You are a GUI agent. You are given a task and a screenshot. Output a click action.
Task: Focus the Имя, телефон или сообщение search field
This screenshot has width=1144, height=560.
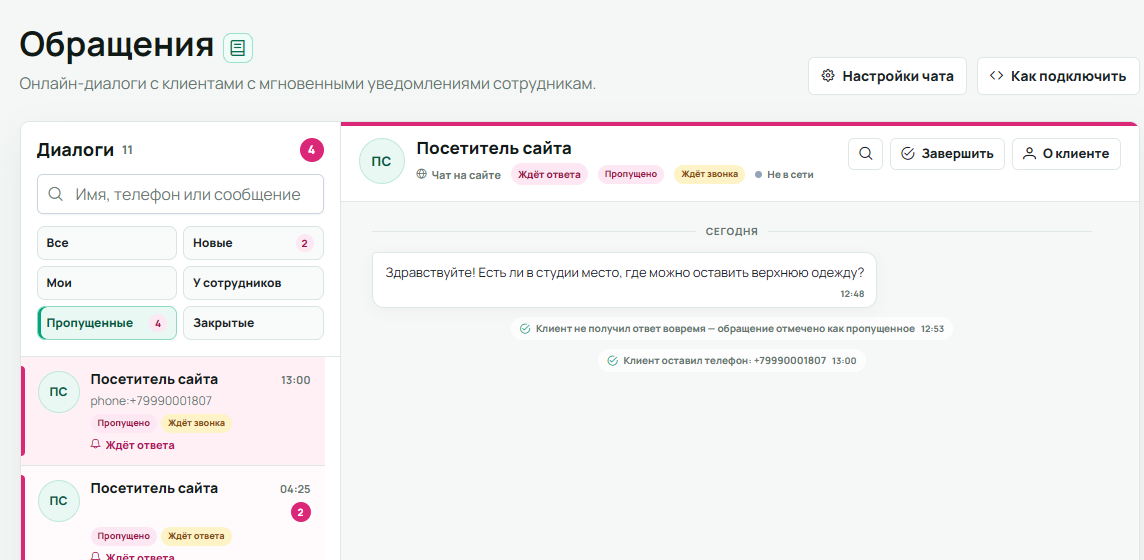click(x=180, y=194)
